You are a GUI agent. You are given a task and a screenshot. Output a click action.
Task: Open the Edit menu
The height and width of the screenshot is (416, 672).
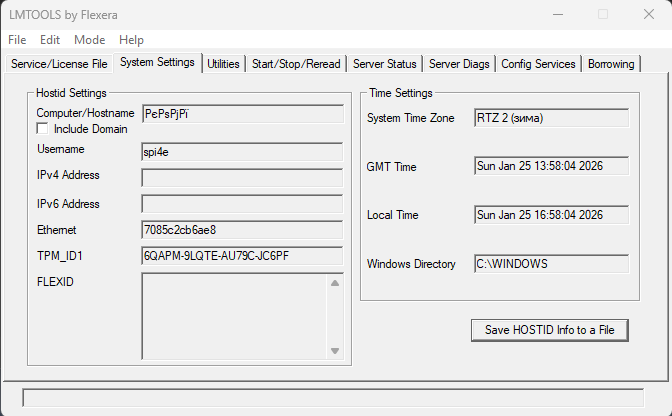50,40
